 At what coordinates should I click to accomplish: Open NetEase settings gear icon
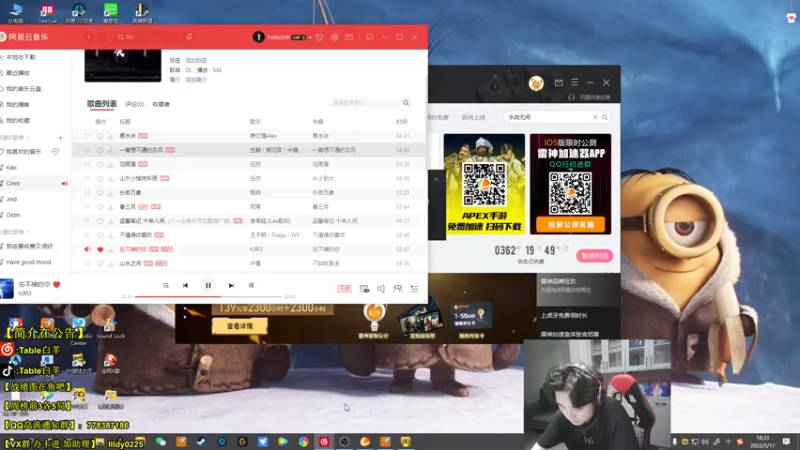pos(334,37)
